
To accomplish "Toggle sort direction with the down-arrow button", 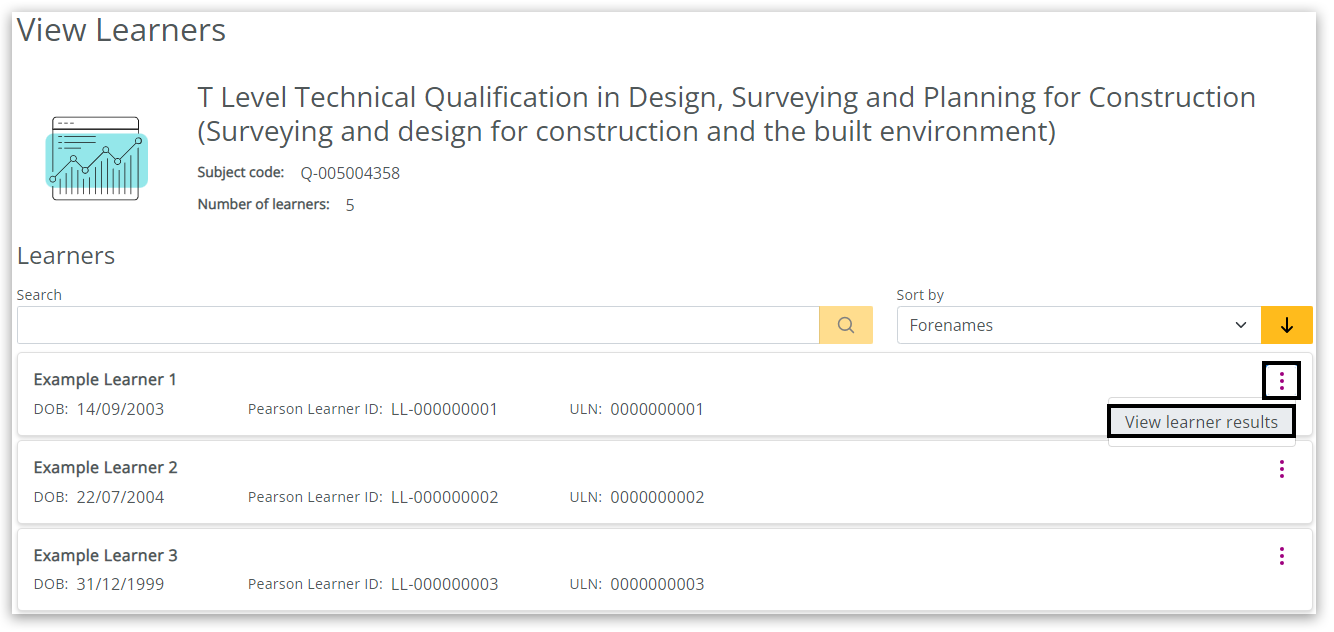I will [1287, 325].
